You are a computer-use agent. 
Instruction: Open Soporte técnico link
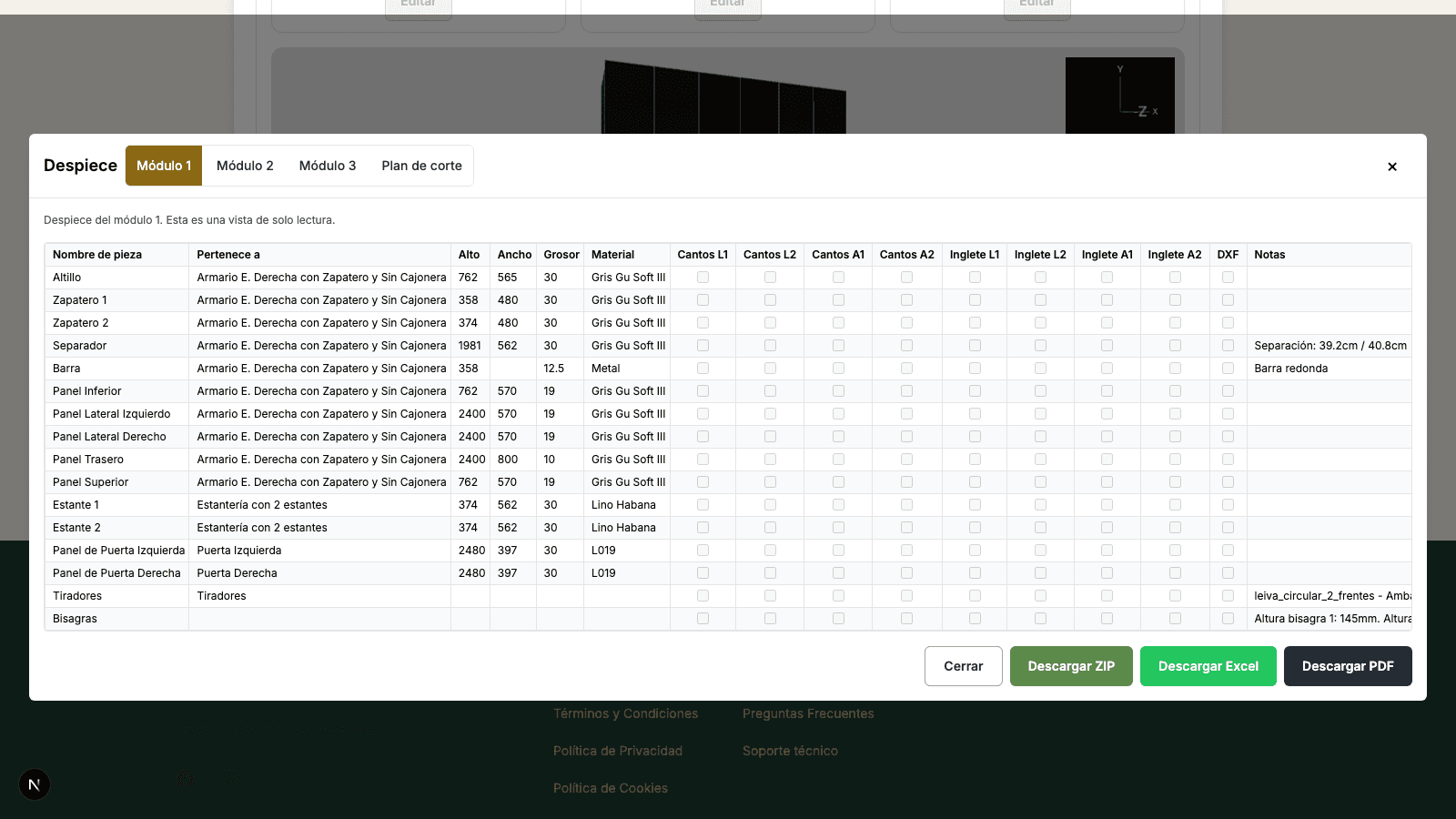(x=790, y=751)
